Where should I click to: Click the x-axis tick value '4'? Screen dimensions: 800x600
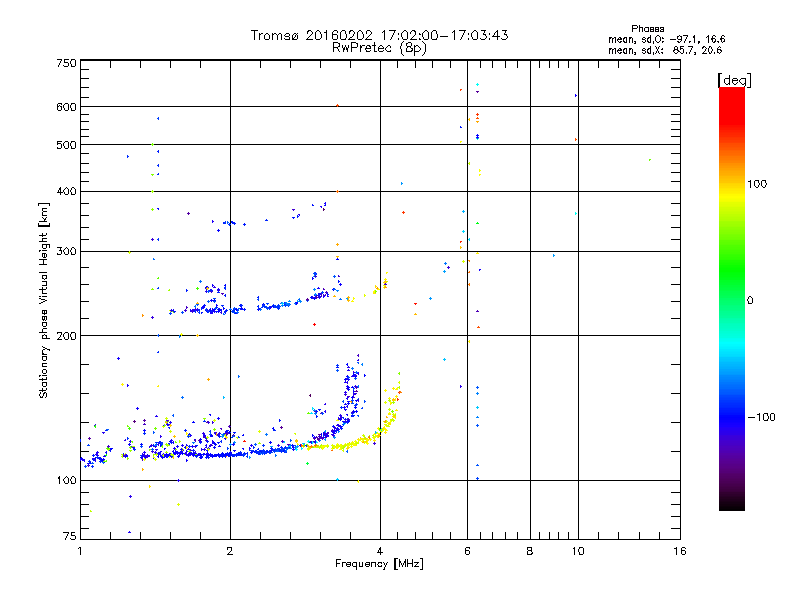pyautogui.click(x=380, y=551)
